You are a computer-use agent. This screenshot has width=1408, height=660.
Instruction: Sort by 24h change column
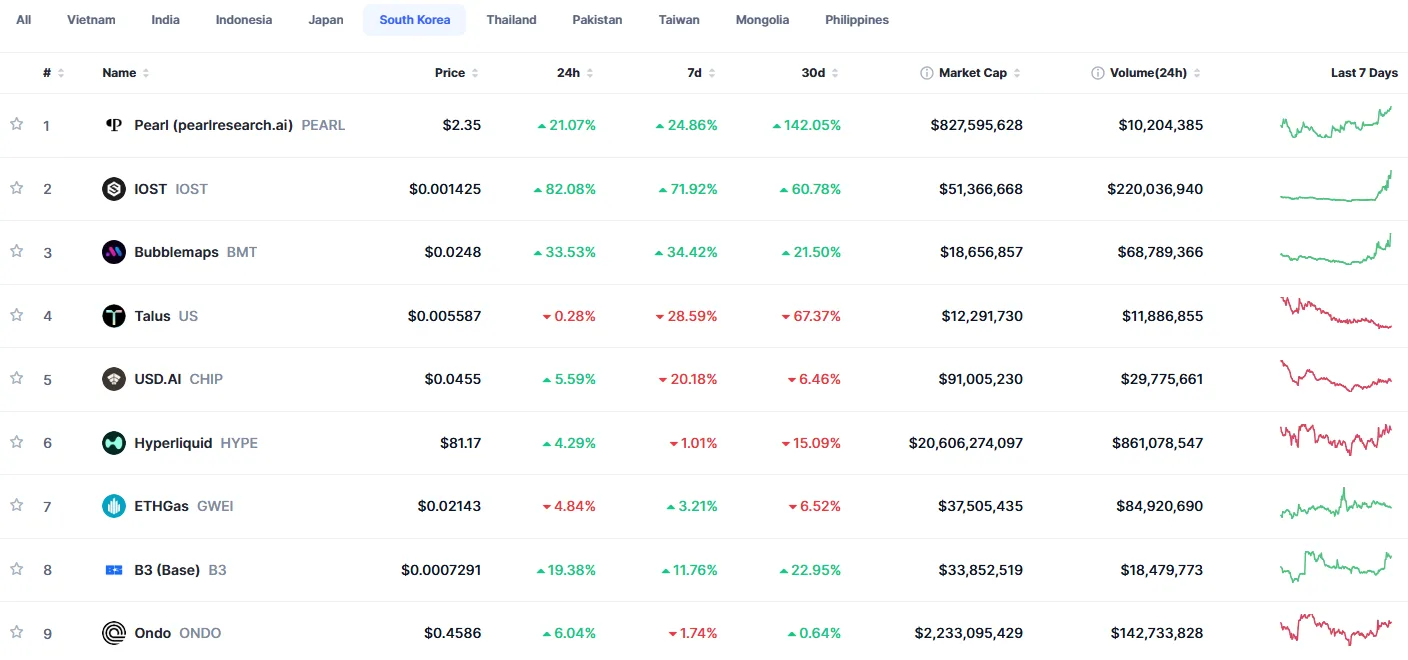(575, 73)
